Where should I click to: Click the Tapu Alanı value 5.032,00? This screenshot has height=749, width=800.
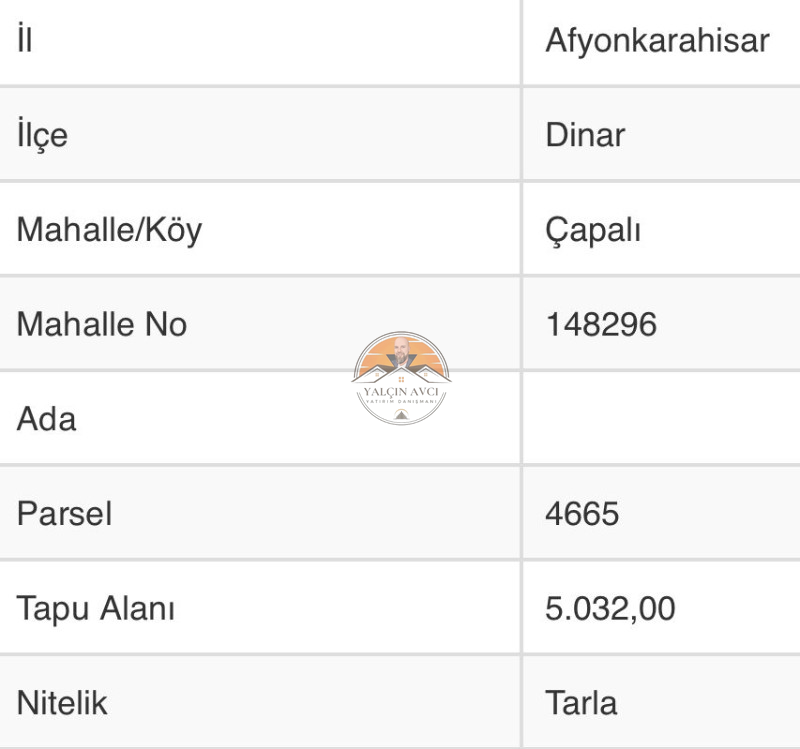[610, 609]
